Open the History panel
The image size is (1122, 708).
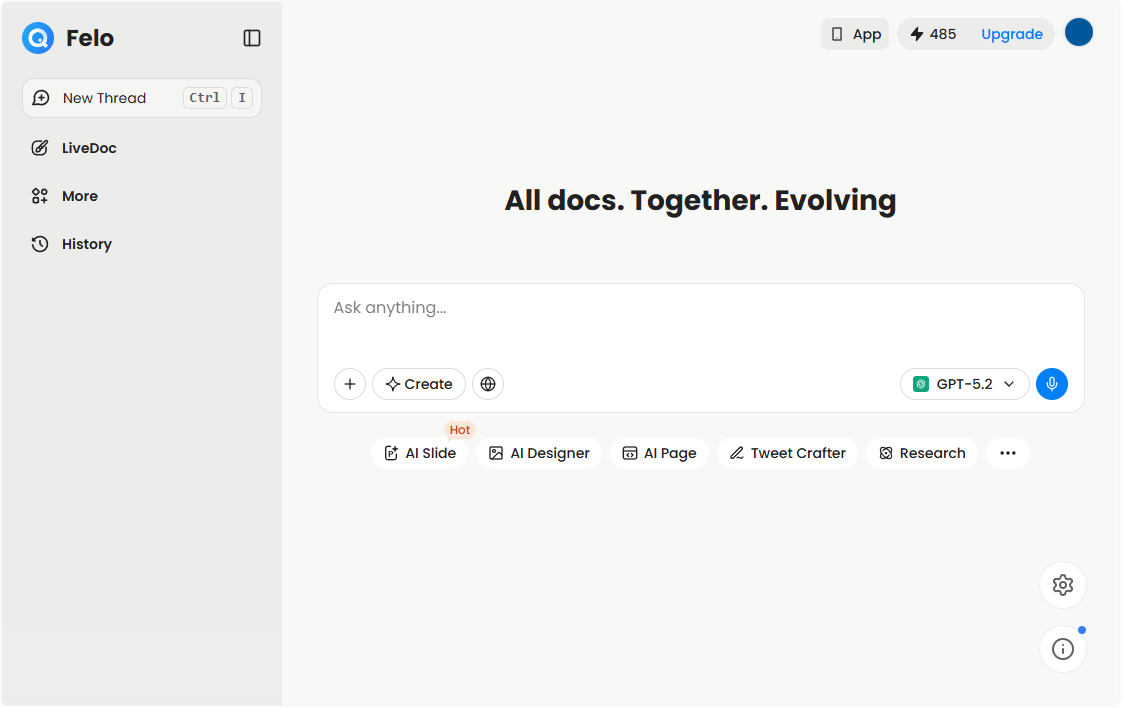click(x=84, y=244)
